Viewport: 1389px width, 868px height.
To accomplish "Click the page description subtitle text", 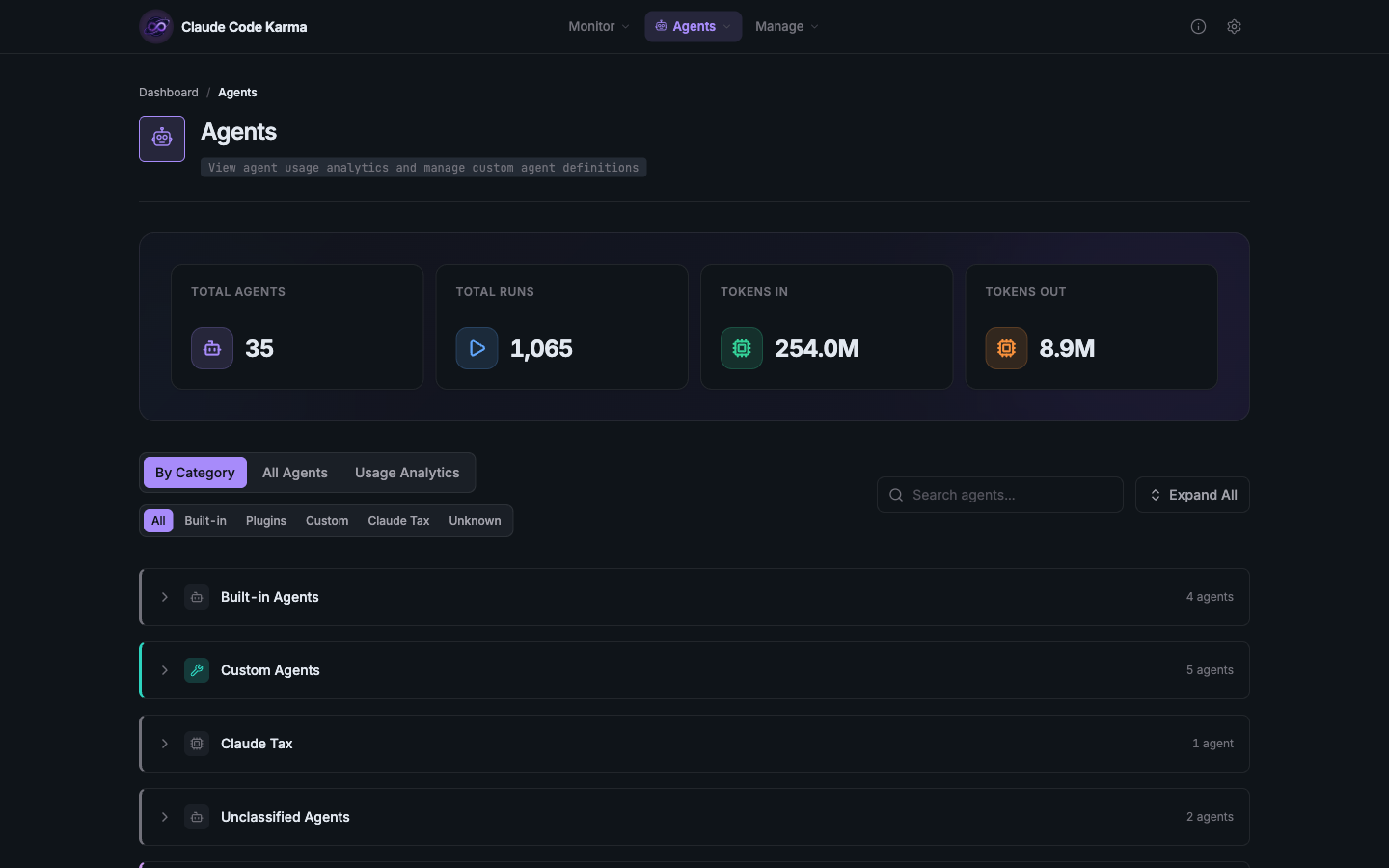I will (x=423, y=168).
